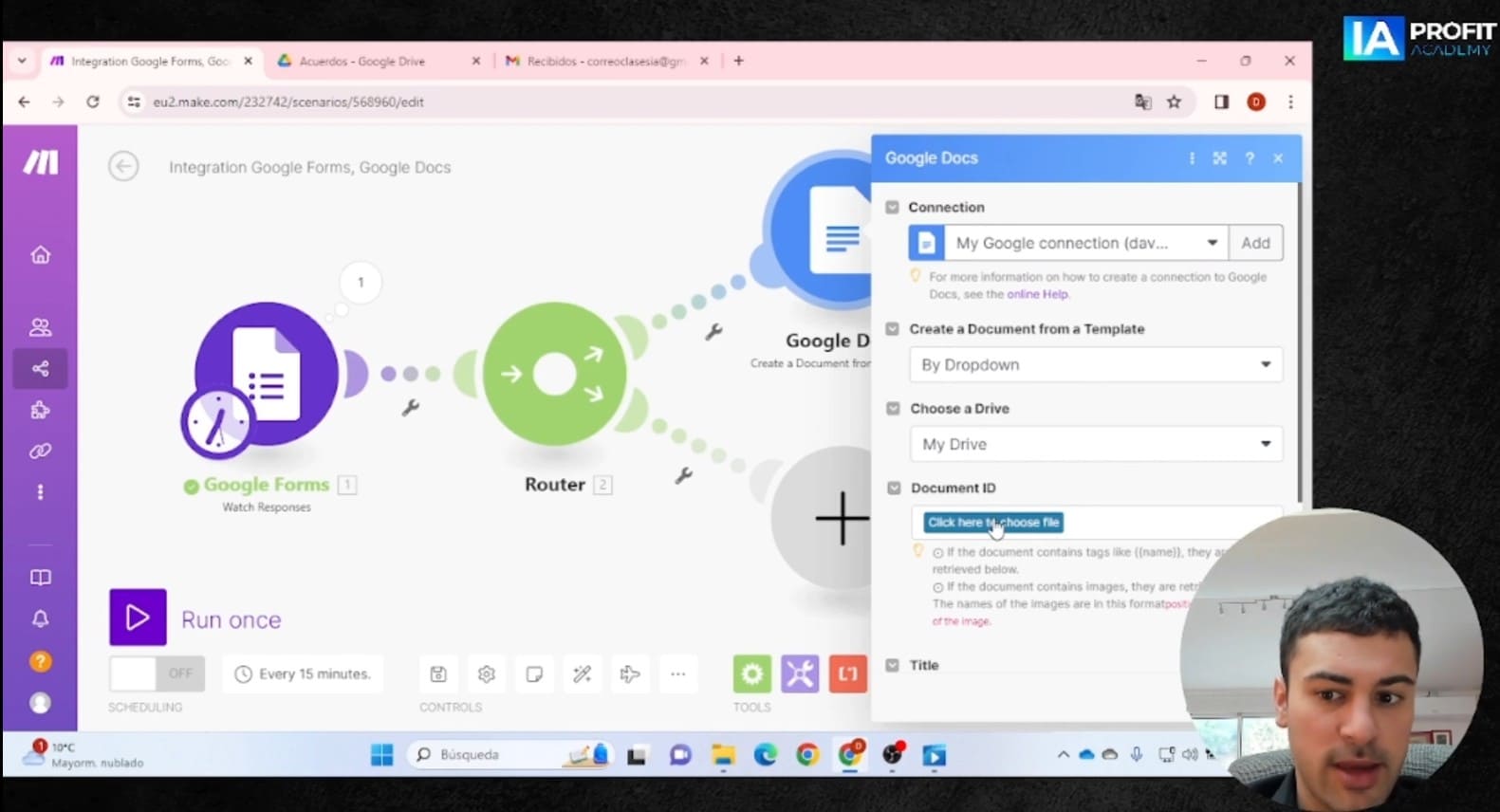
Task: Click the Búsqueda taskbar search box
Action: (x=509, y=754)
